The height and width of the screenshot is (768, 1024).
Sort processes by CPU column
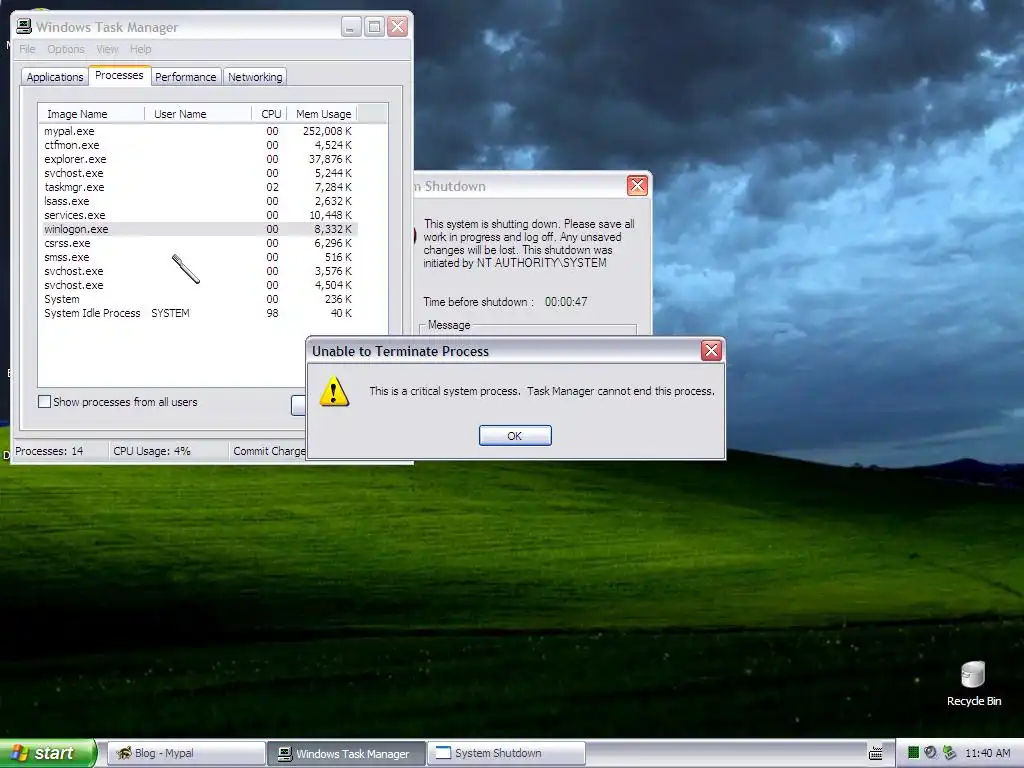pyautogui.click(x=270, y=114)
